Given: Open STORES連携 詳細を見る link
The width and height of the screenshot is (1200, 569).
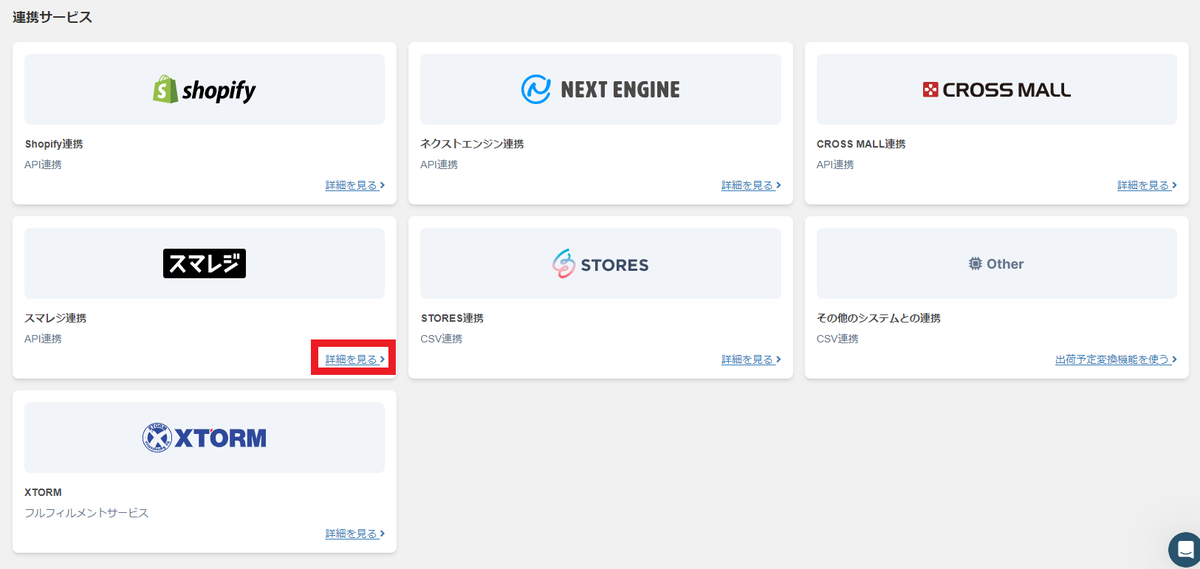Looking at the screenshot, I should (x=751, y=359).
